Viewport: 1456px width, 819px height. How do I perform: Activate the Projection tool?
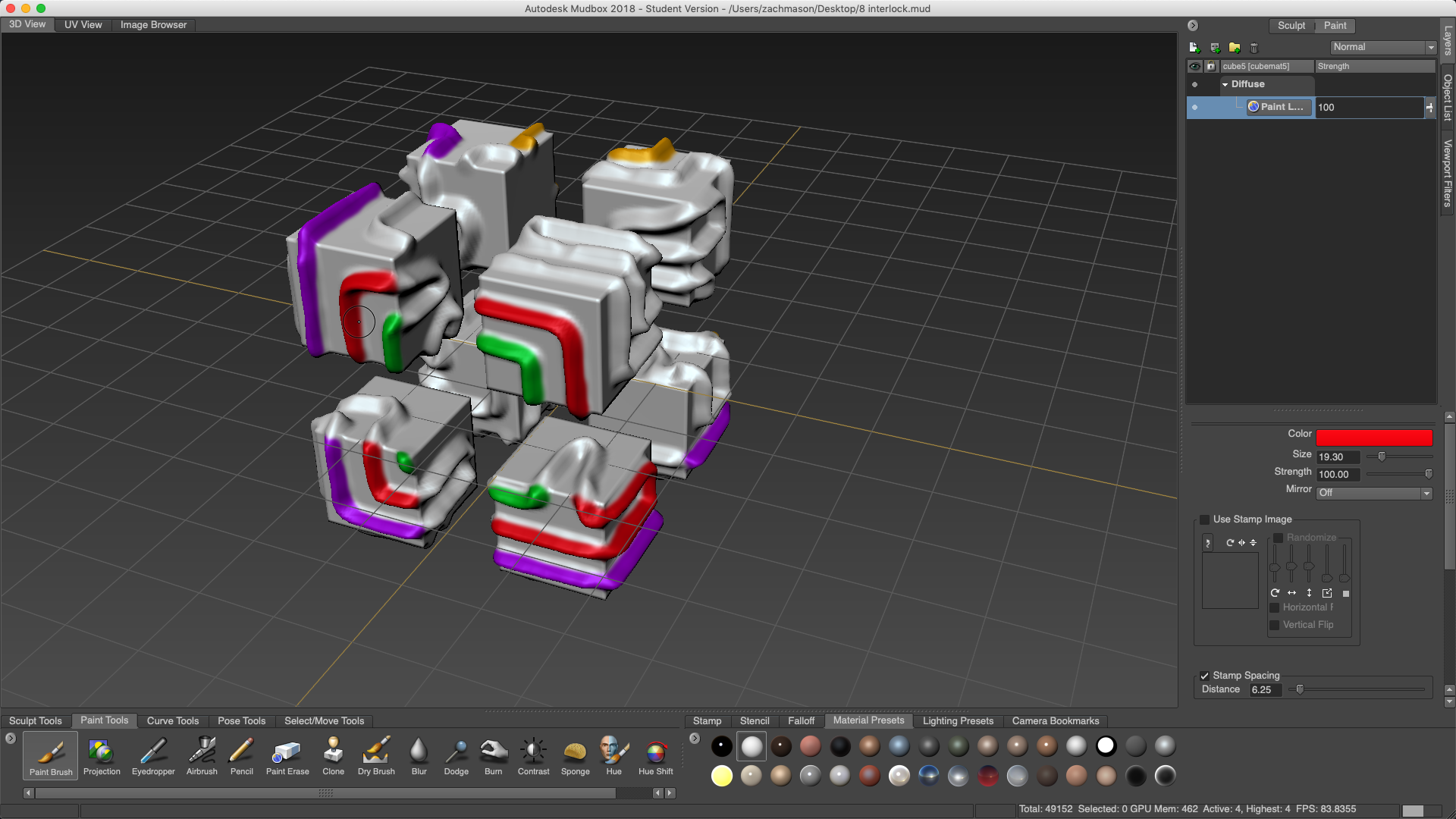point(102,755)
